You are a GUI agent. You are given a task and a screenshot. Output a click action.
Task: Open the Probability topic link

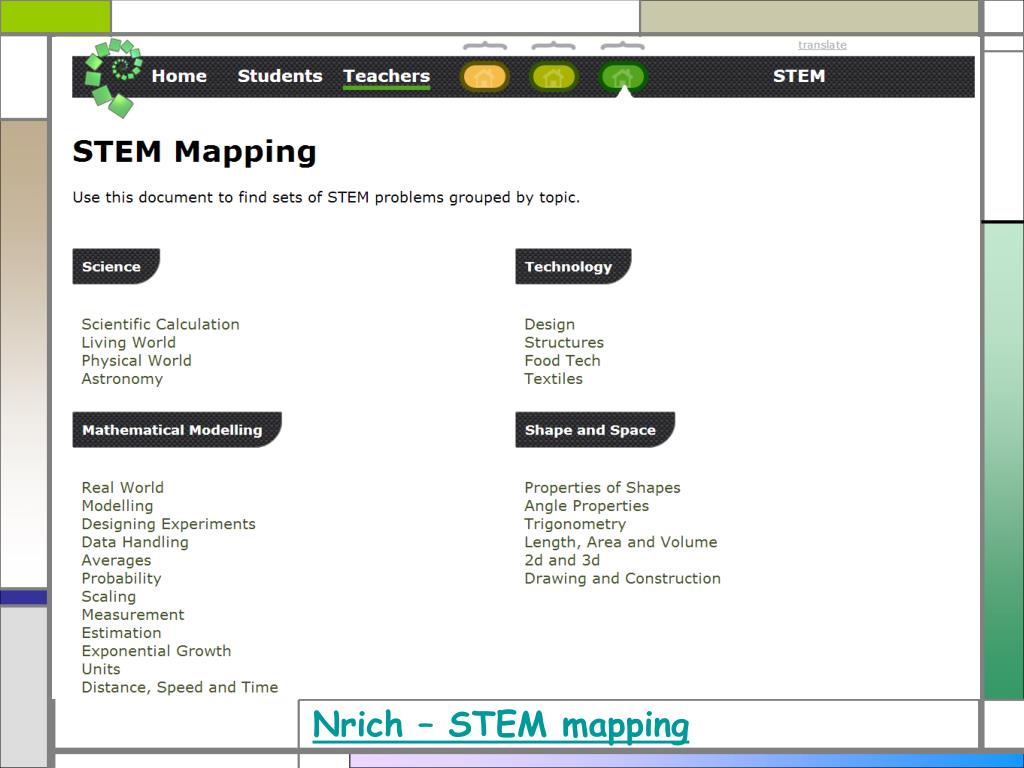[x=121, y=579]
